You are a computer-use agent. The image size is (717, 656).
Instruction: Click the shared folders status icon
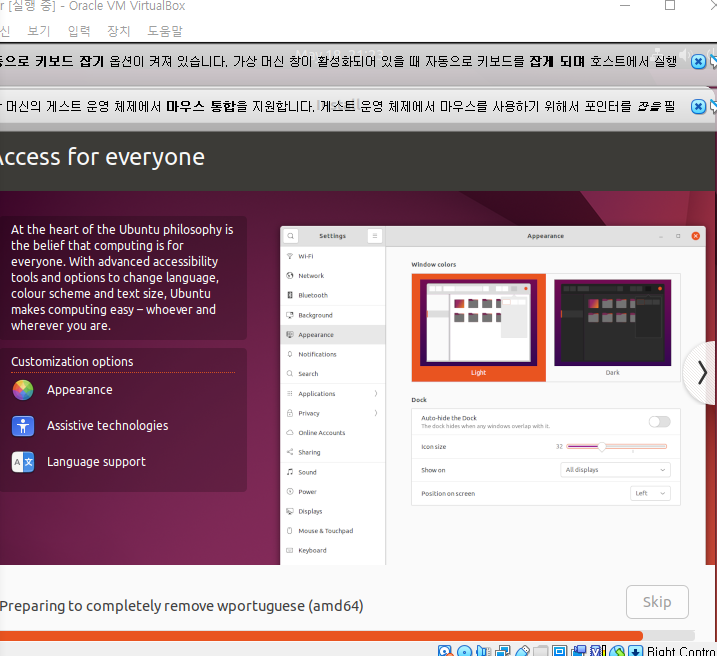click(540, 651)
